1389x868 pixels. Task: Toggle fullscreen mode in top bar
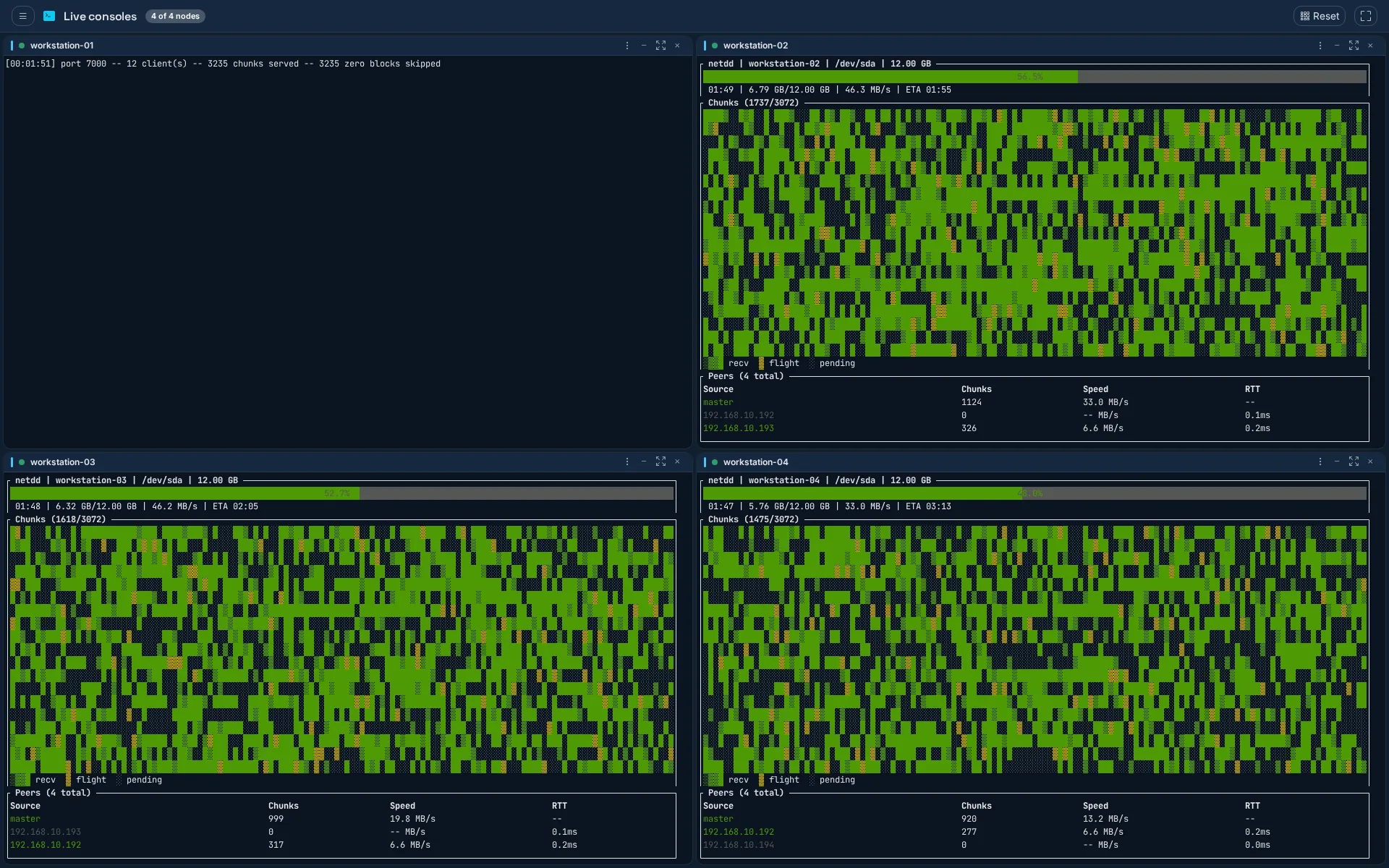[1366, 16]
